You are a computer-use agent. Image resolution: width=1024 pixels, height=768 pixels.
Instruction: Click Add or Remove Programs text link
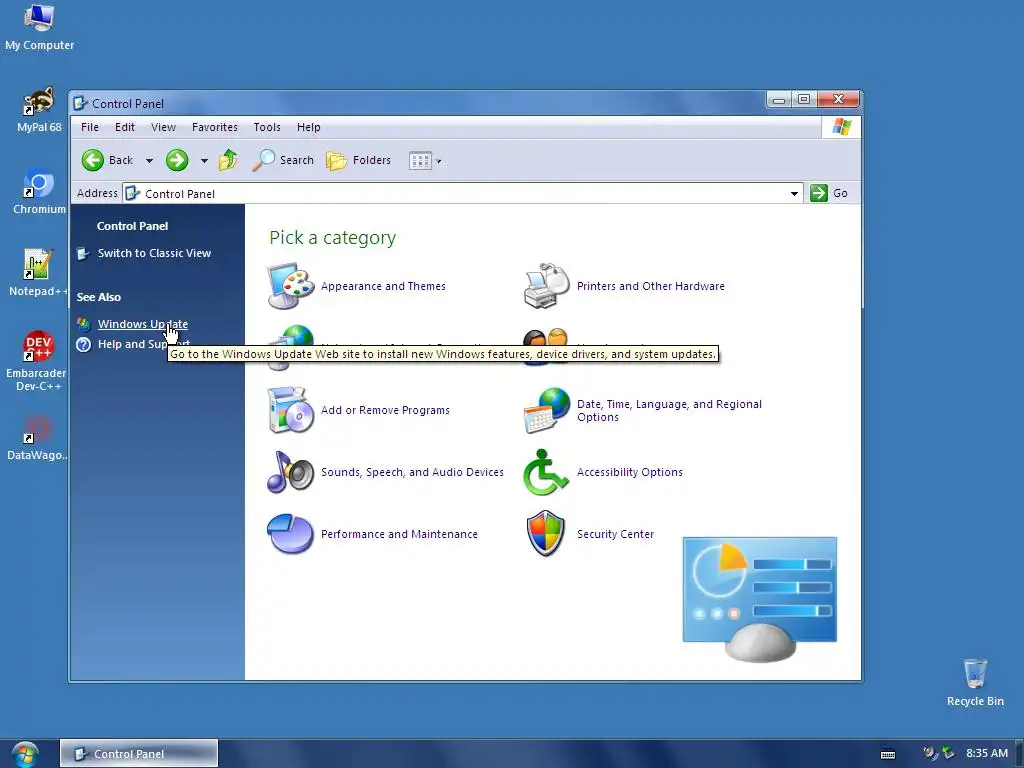pos(385,410)
